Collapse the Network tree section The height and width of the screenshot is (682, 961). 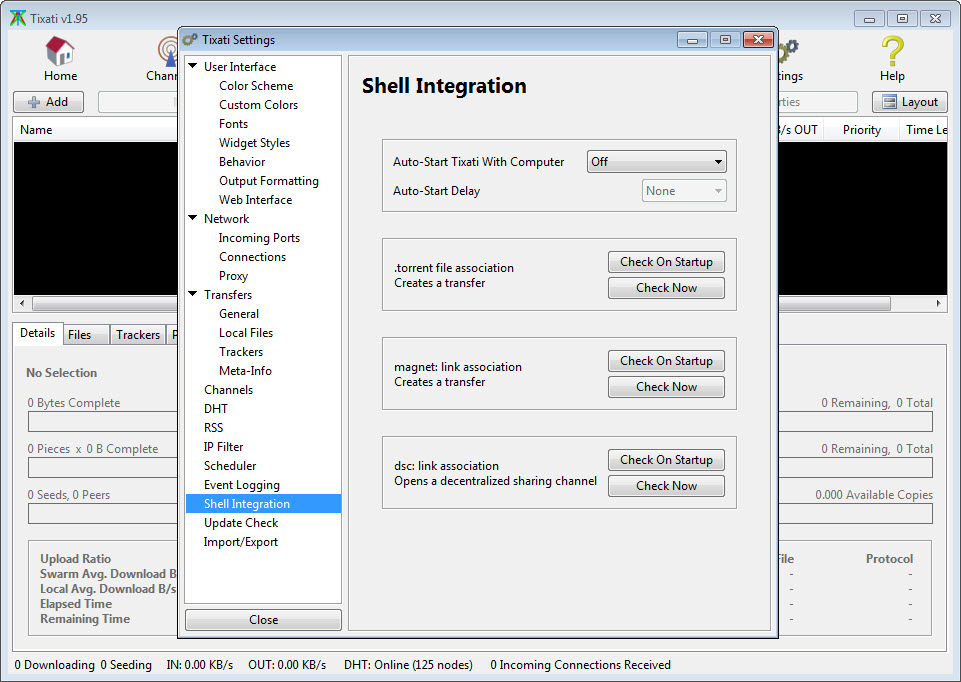pyautogui.click(x=193, y=218)
